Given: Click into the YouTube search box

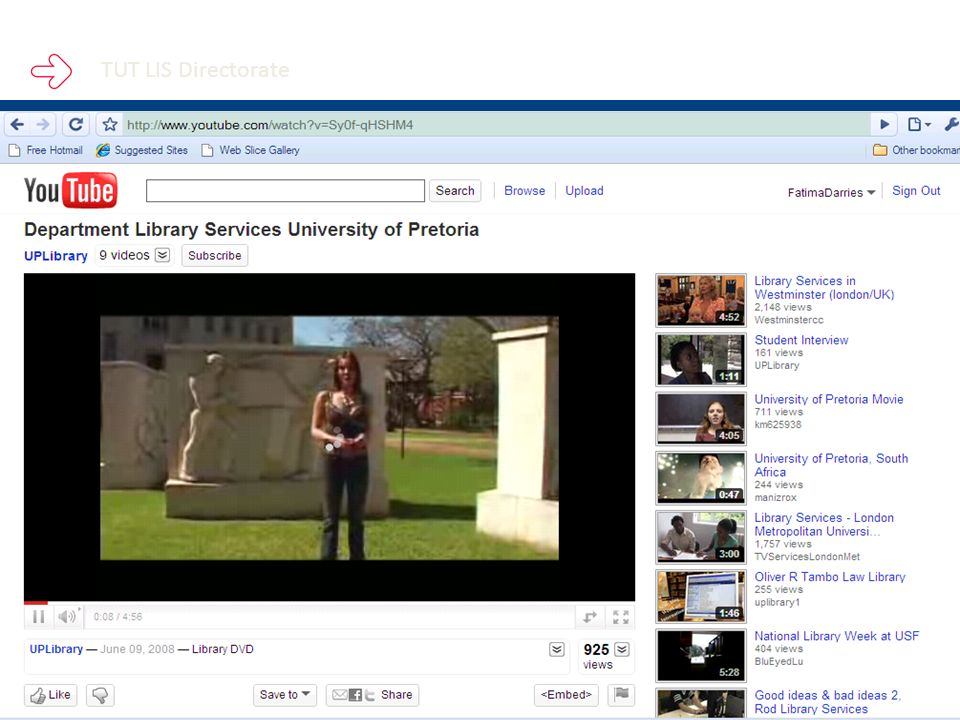Looking at the screenshot, I should tap(285, 190).
